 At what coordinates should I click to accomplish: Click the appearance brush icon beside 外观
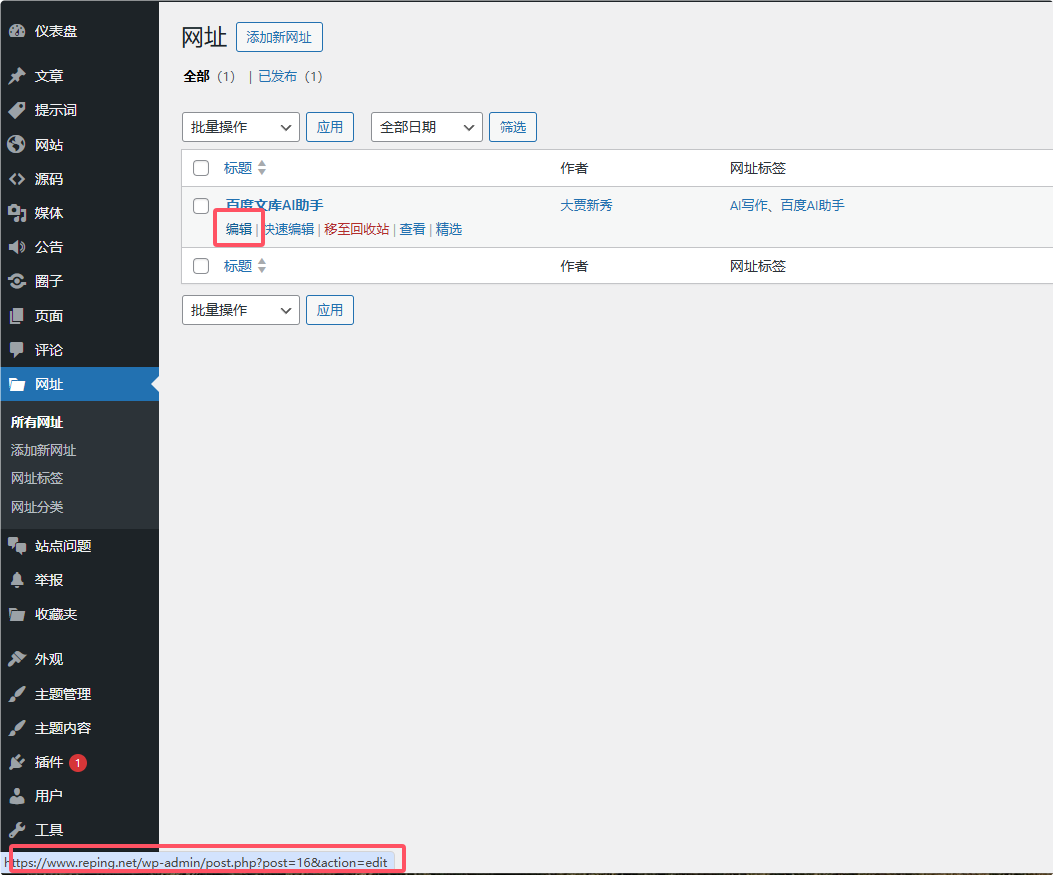[x=17, y=659]
